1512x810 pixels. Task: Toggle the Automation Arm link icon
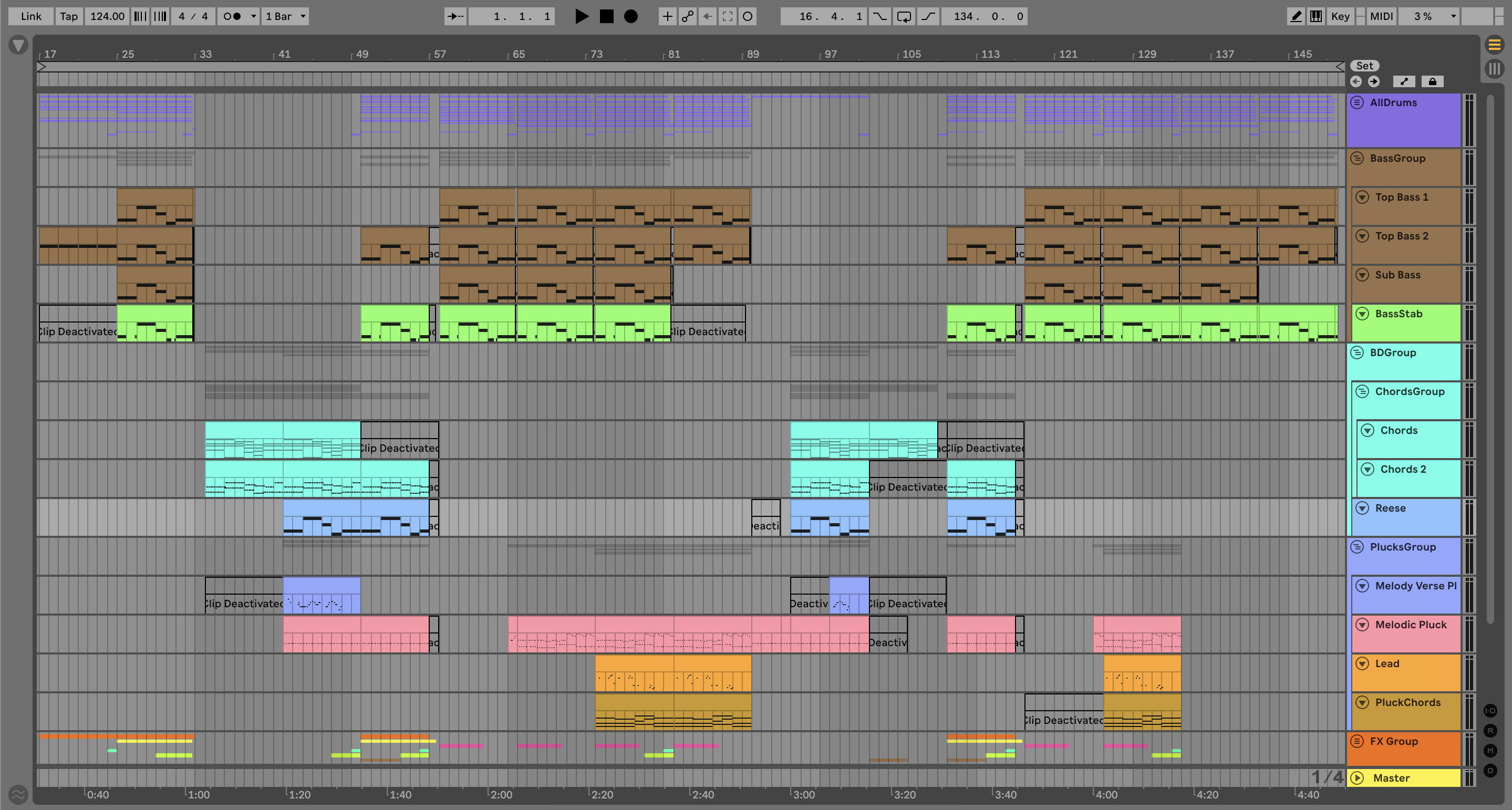(687, 16)
